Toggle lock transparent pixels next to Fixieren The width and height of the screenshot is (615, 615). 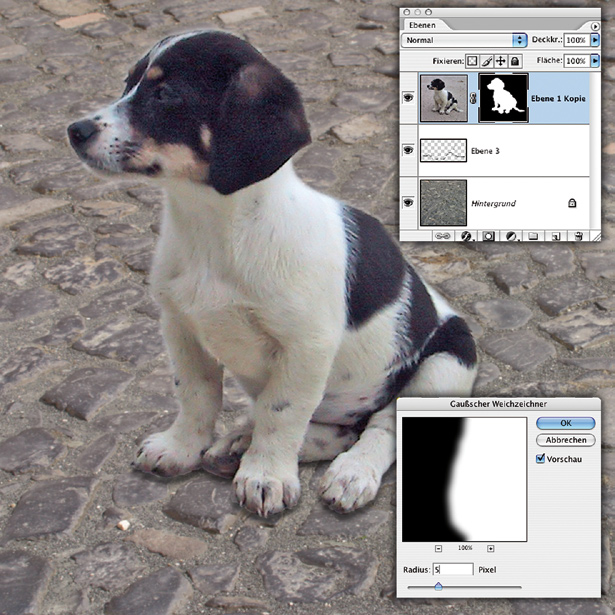472,61
